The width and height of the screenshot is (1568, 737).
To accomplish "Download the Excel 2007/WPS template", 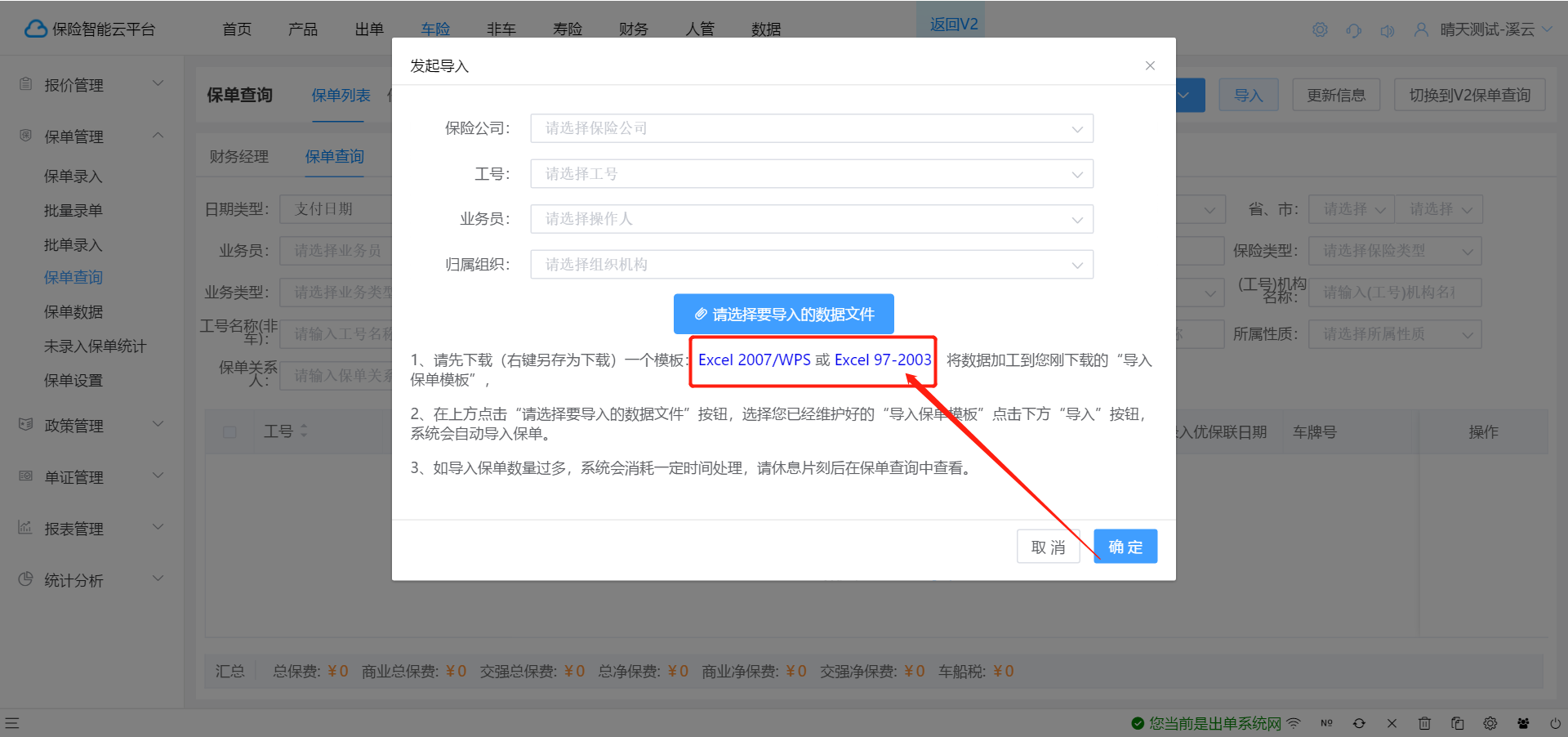I will coord(755,360).
